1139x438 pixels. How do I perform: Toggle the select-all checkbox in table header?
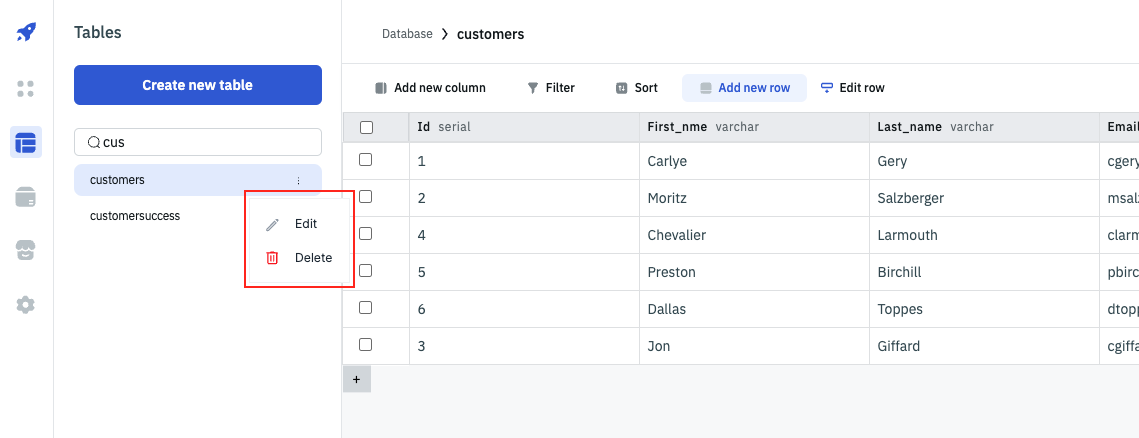tap(366, 127)
